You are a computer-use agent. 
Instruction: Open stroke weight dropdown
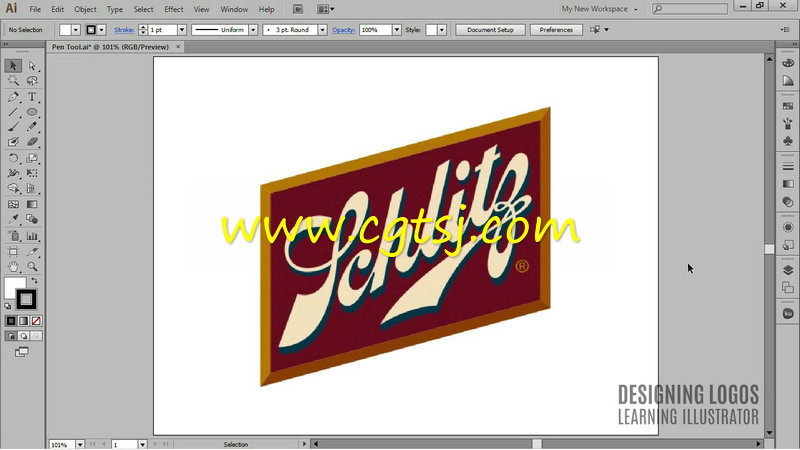(182, 30)
